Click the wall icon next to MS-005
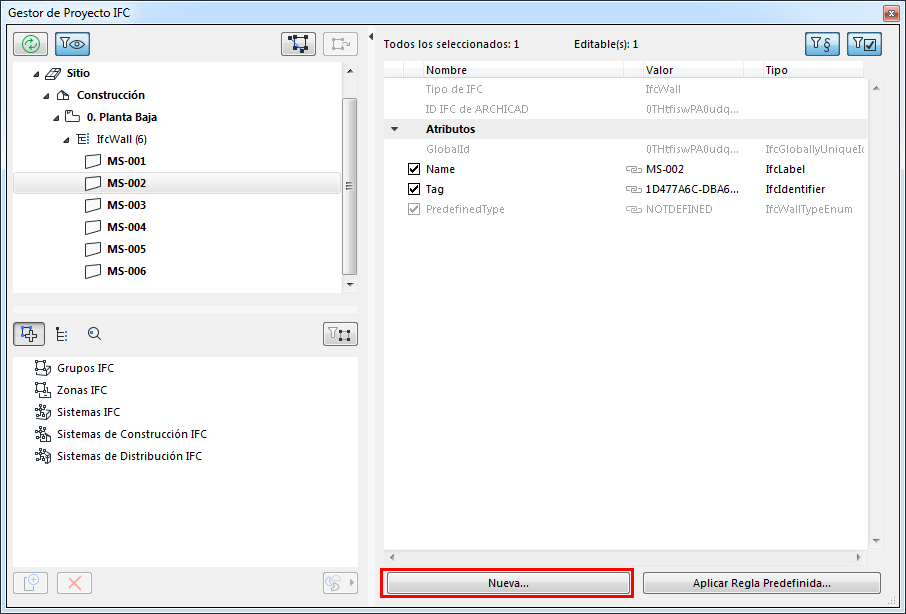Screen dimensions: 906x614 click(92, 249)
